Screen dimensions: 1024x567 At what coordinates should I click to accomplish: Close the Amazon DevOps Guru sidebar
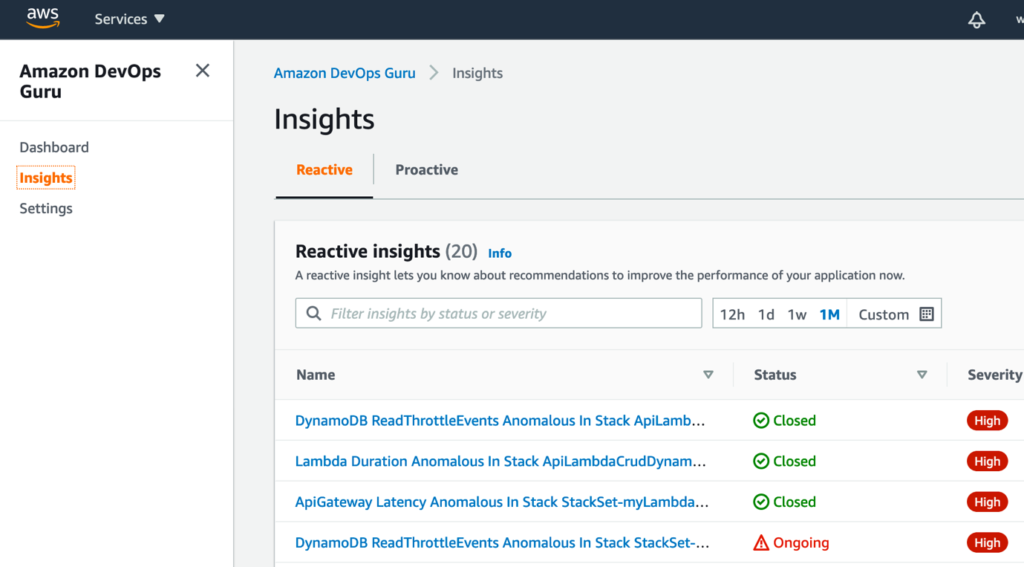202,71
